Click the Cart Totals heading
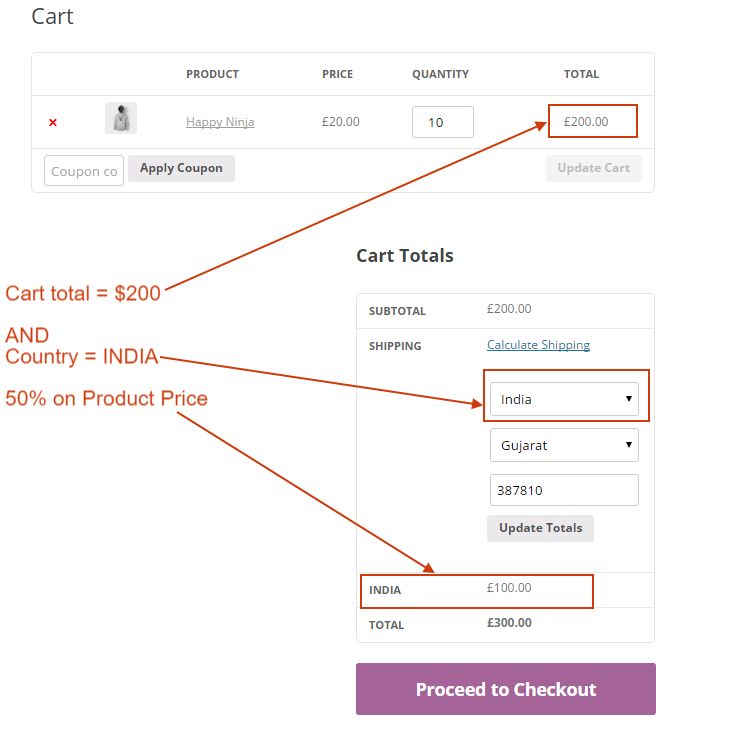The image size is (732, 753). point(405,256)
